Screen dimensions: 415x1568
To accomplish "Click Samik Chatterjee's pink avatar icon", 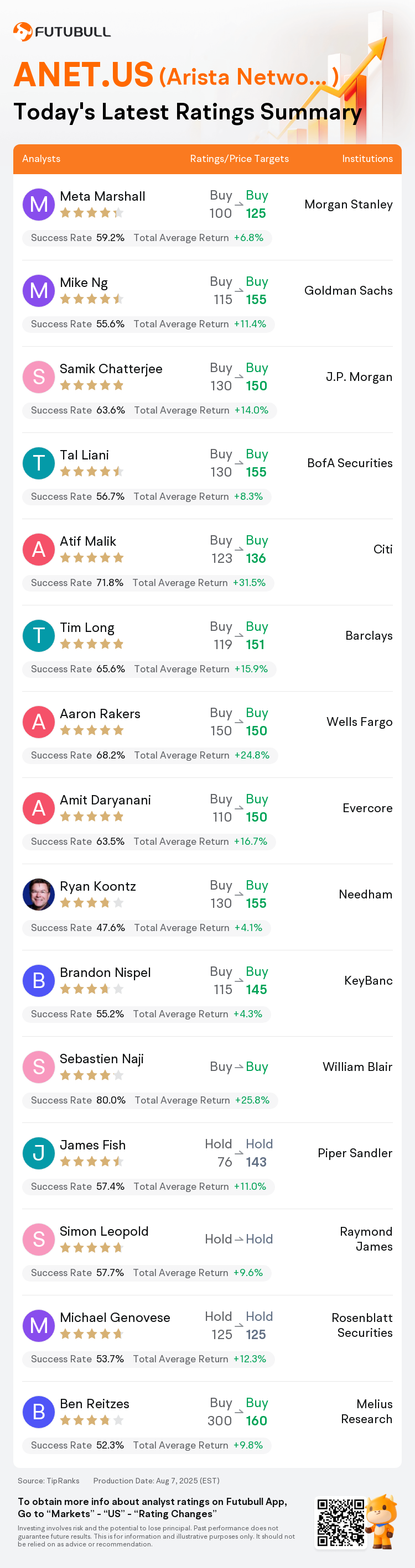I will click(x=38, y=377).
